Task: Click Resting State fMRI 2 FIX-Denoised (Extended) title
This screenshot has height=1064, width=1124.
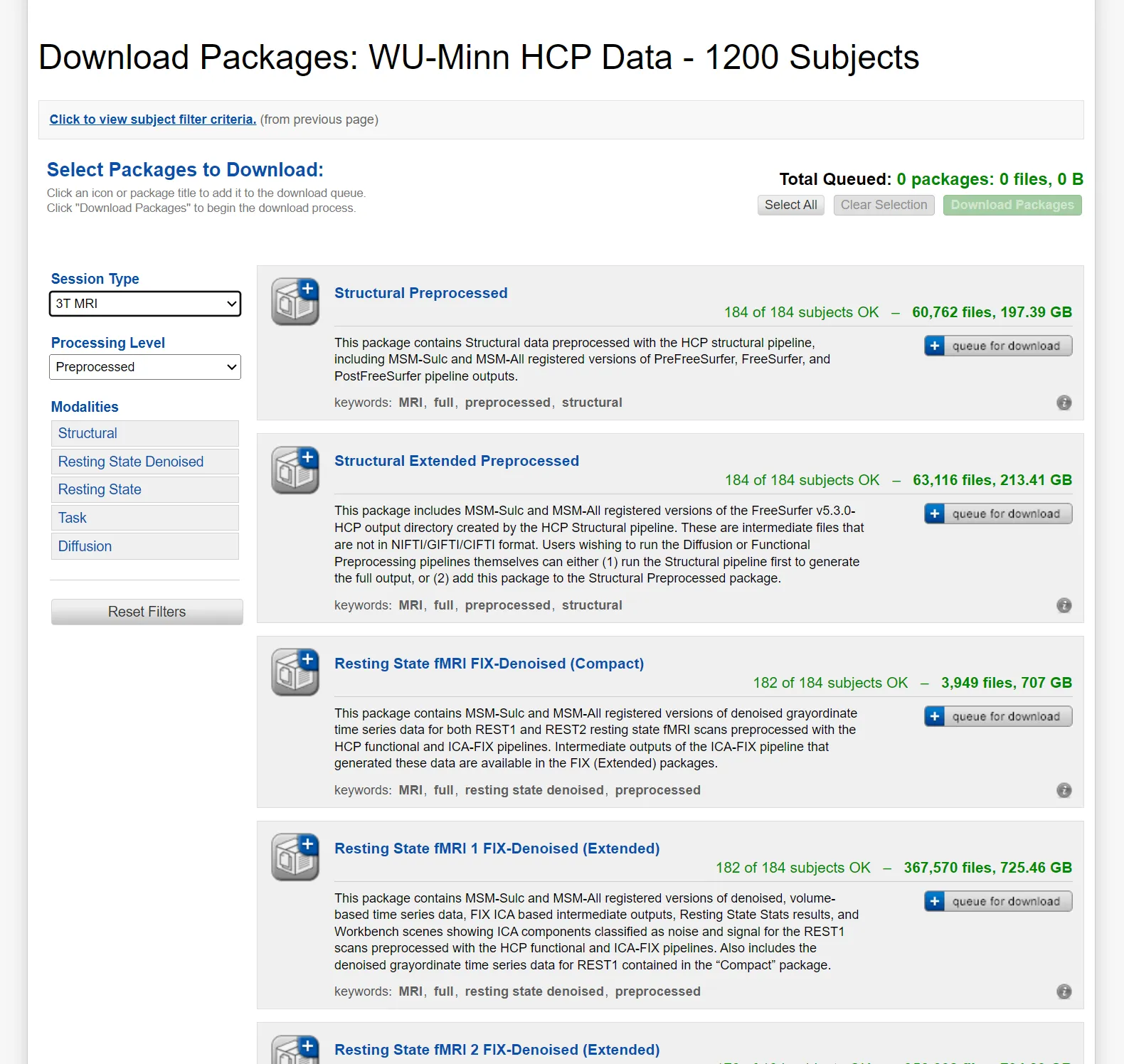Action: click(497, 1050)
